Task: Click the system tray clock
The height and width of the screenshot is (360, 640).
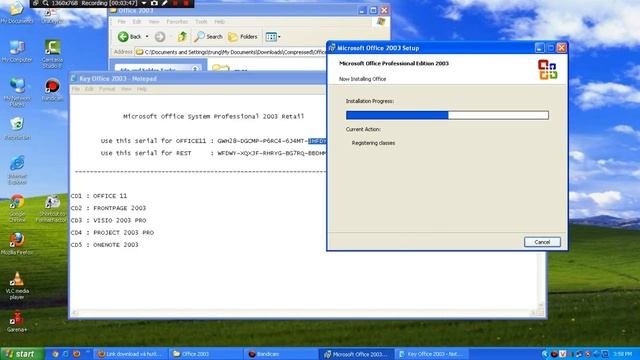Action: pyautogui.click(x=622, y=354)
